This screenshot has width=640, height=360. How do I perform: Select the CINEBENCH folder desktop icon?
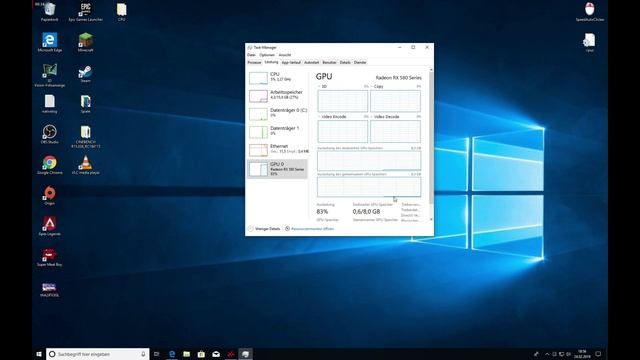(85, 136)
